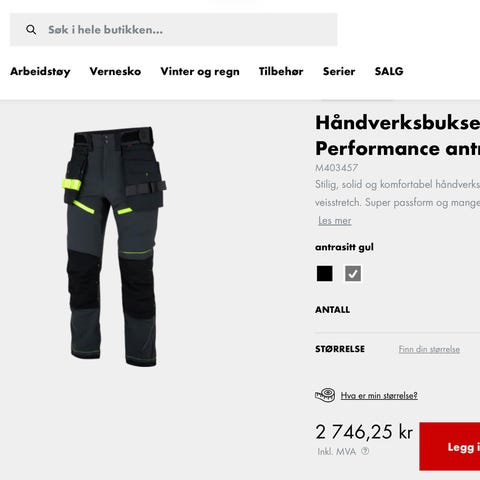Expand description with Les mer link
Viewport: 480px width, 480px height.
tap(335, 220)
